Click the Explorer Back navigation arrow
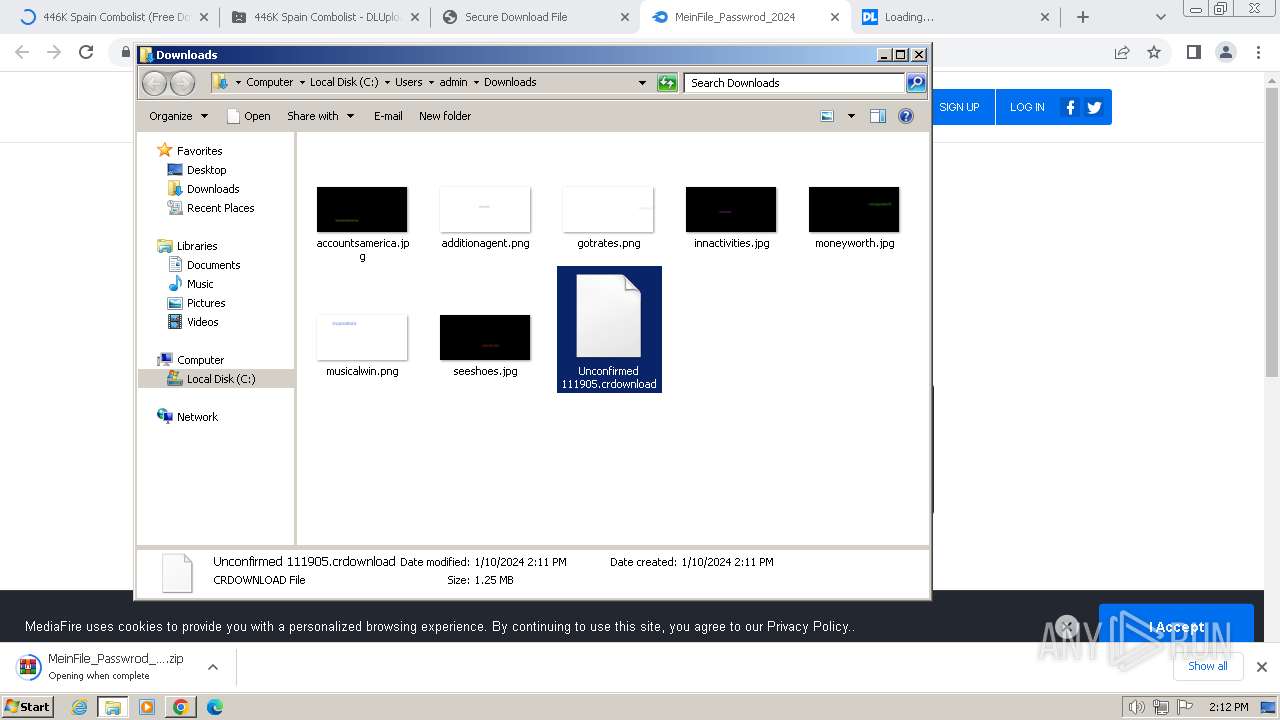The height and width of the screenshot is (720, 1280). 154,83
